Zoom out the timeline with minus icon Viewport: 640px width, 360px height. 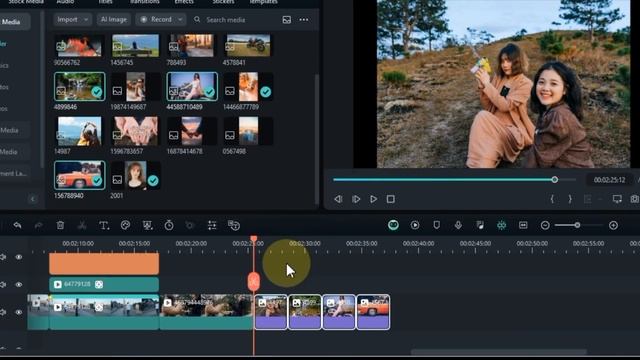(545, 225)
